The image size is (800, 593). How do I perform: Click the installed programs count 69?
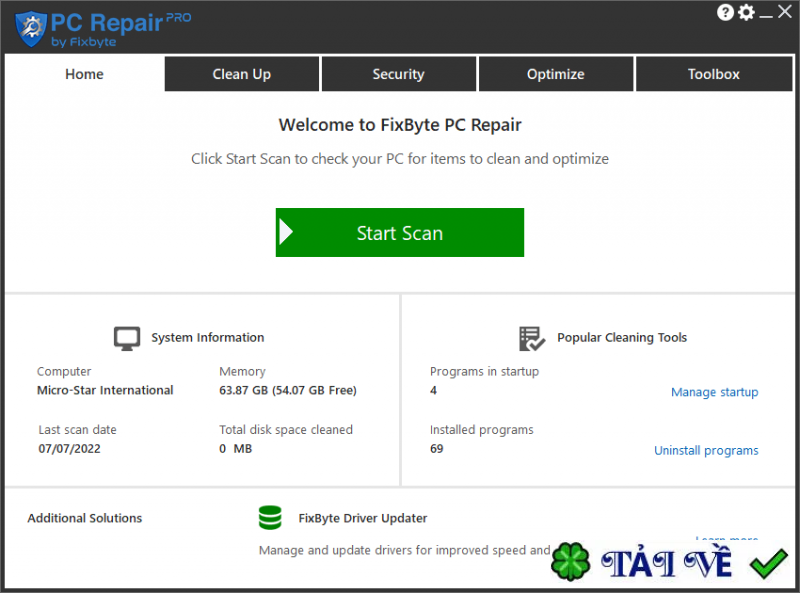pos(437,449)
